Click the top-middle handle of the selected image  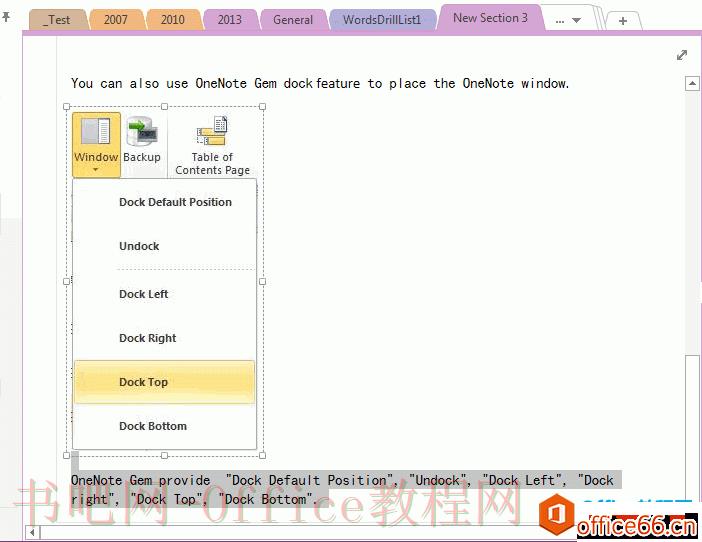point(164,107)
